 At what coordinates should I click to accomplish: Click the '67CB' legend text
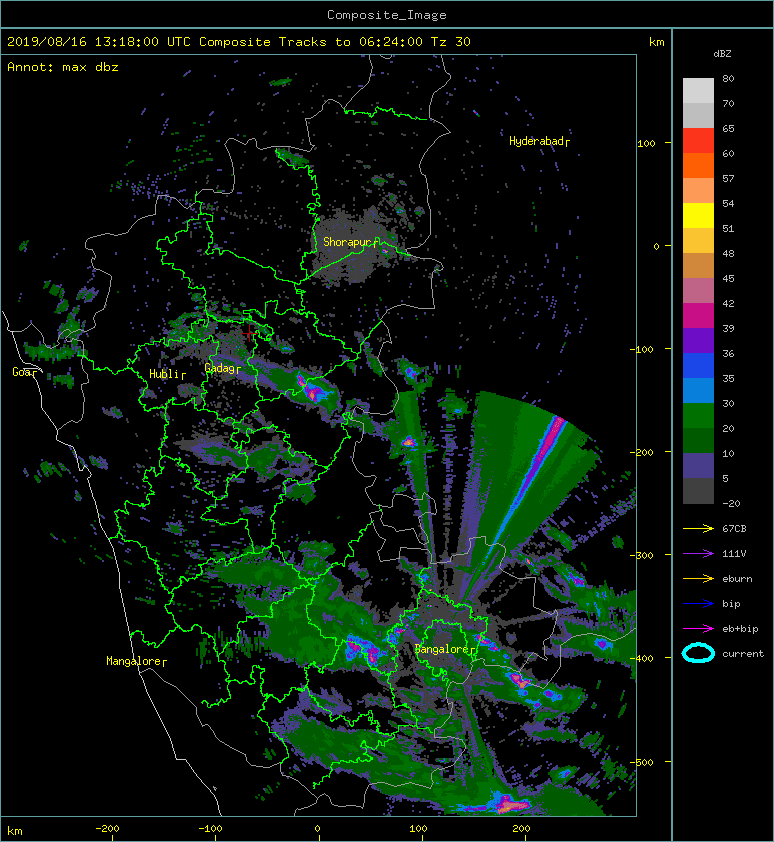[734, 528]
